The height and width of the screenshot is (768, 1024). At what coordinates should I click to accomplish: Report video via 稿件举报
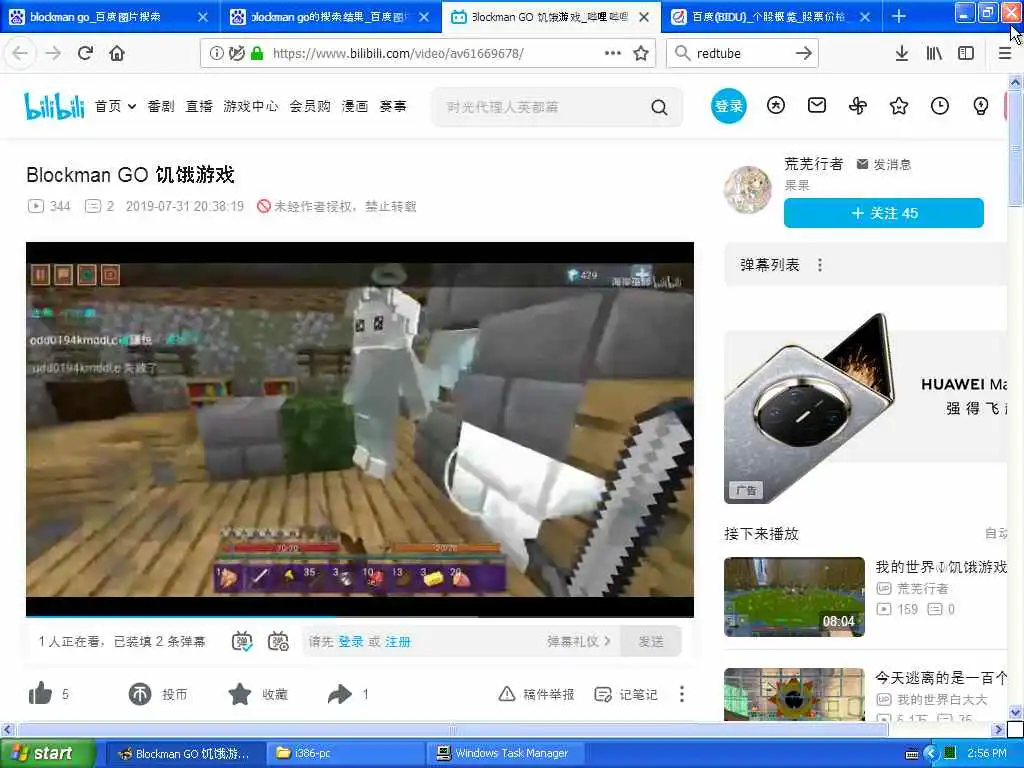(x=537, y=694)
